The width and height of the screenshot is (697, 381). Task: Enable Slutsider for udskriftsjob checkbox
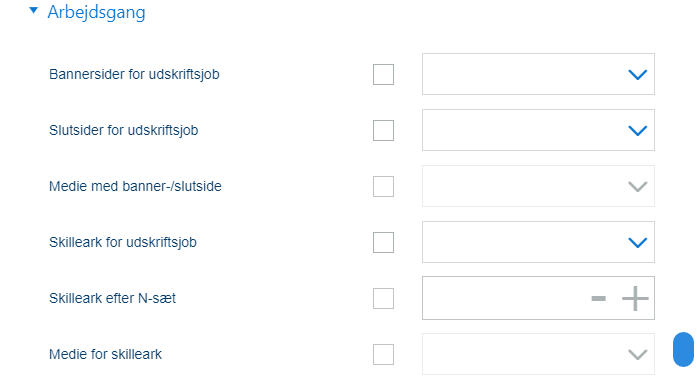(383, 130)
